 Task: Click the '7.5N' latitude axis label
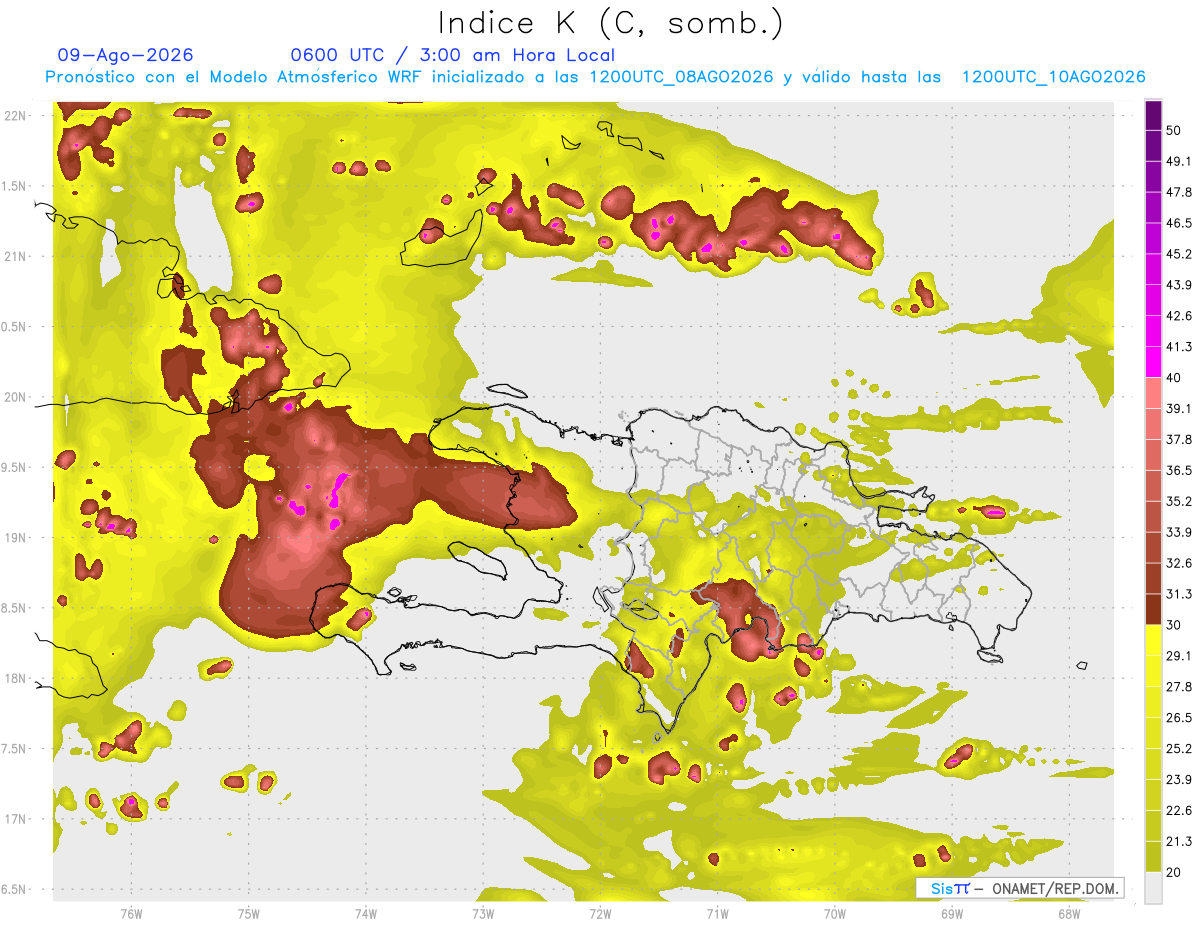coord(13,748)
